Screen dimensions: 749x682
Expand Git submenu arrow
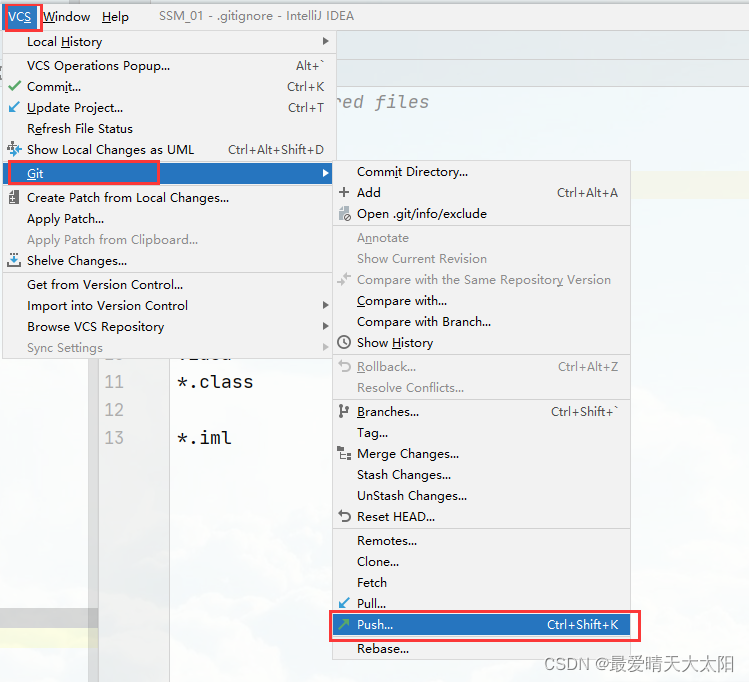point(325,173)
